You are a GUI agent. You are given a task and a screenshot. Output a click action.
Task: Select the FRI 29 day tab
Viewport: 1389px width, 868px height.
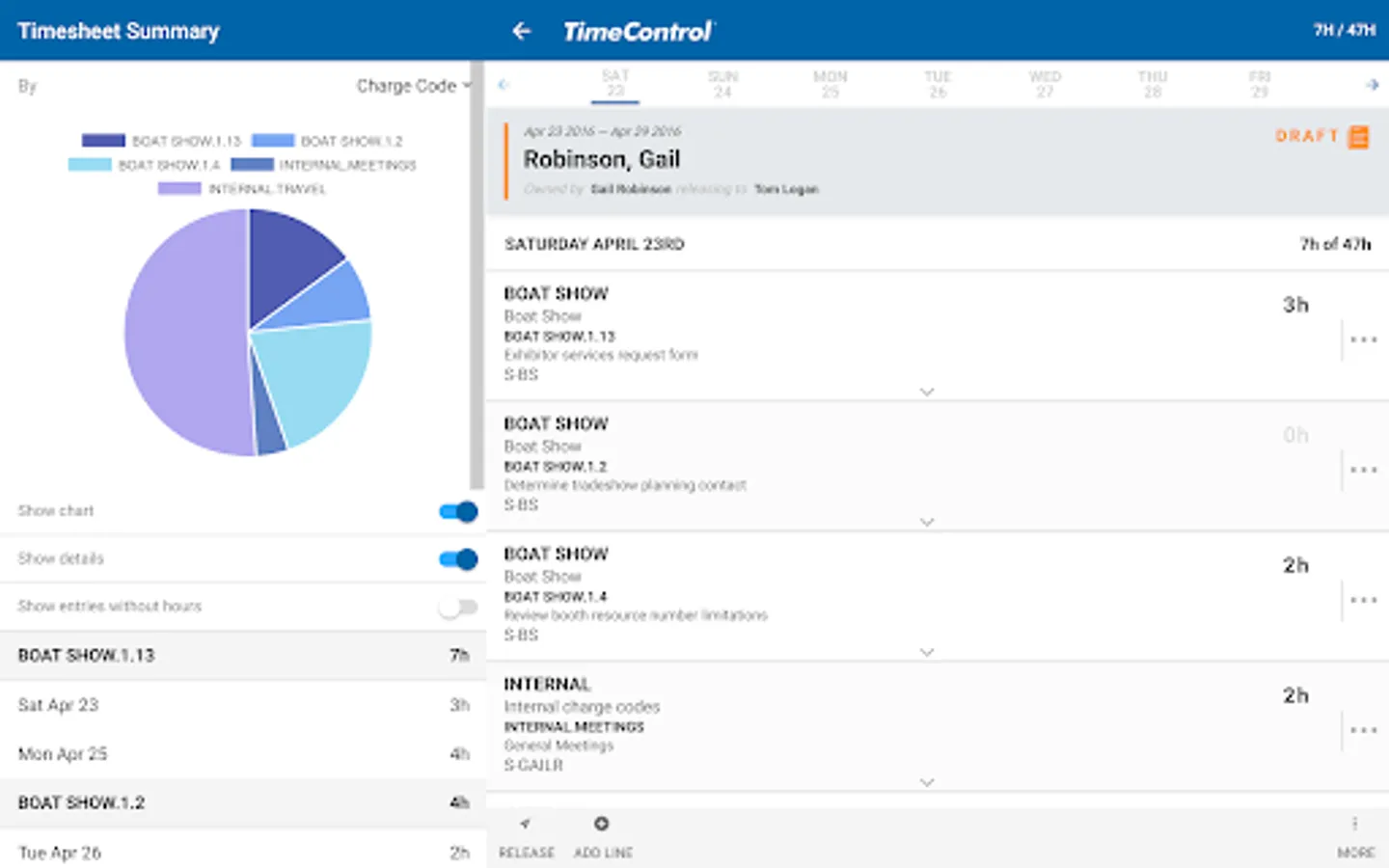[1260, 84]
